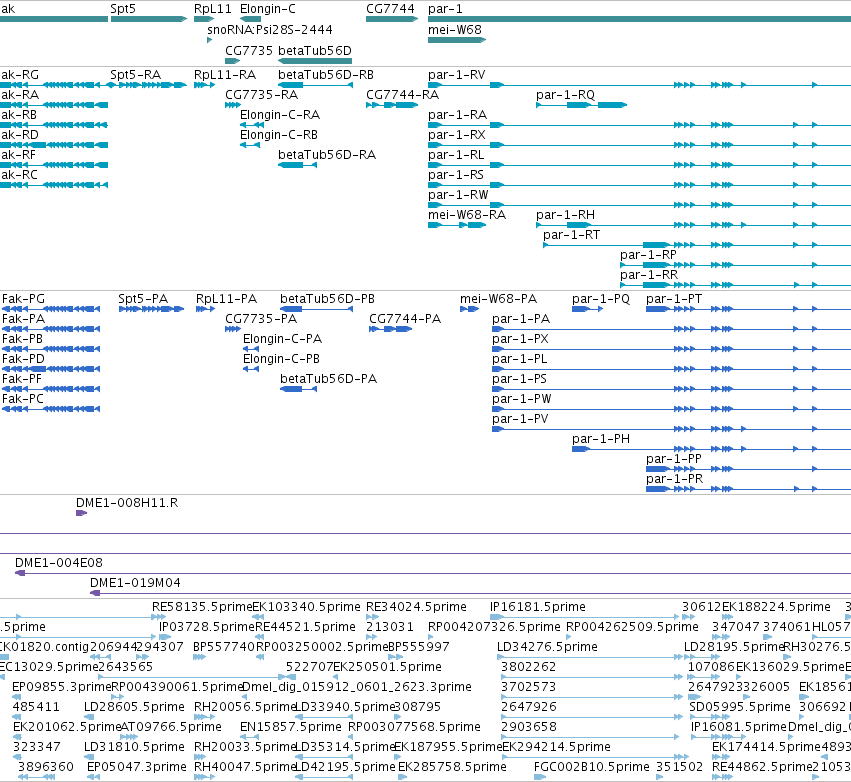Select the FGC002B10.5prime EST label
851x782 pixels.
click(x=592, y=768)
